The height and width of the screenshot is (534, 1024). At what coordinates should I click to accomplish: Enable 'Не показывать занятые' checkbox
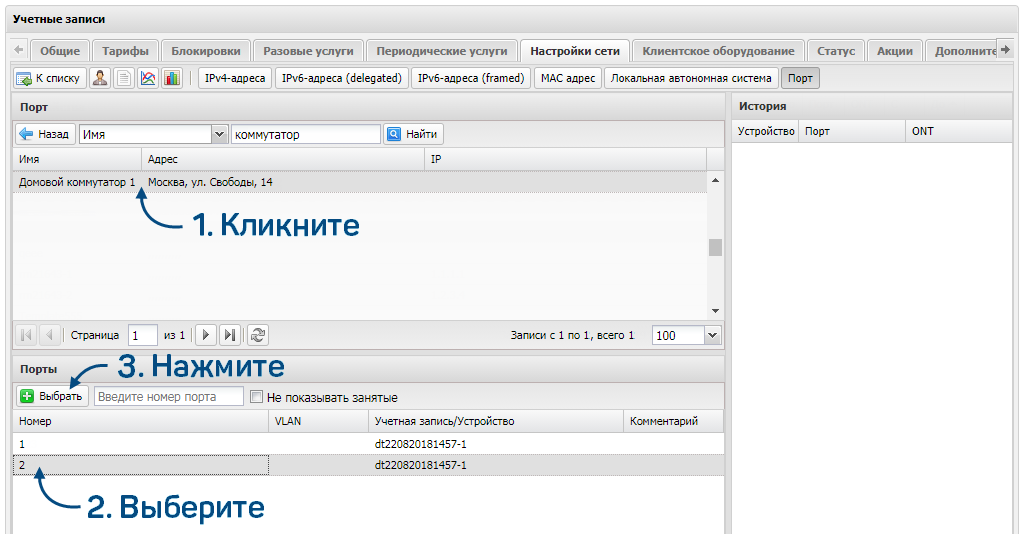pos(257,397)
